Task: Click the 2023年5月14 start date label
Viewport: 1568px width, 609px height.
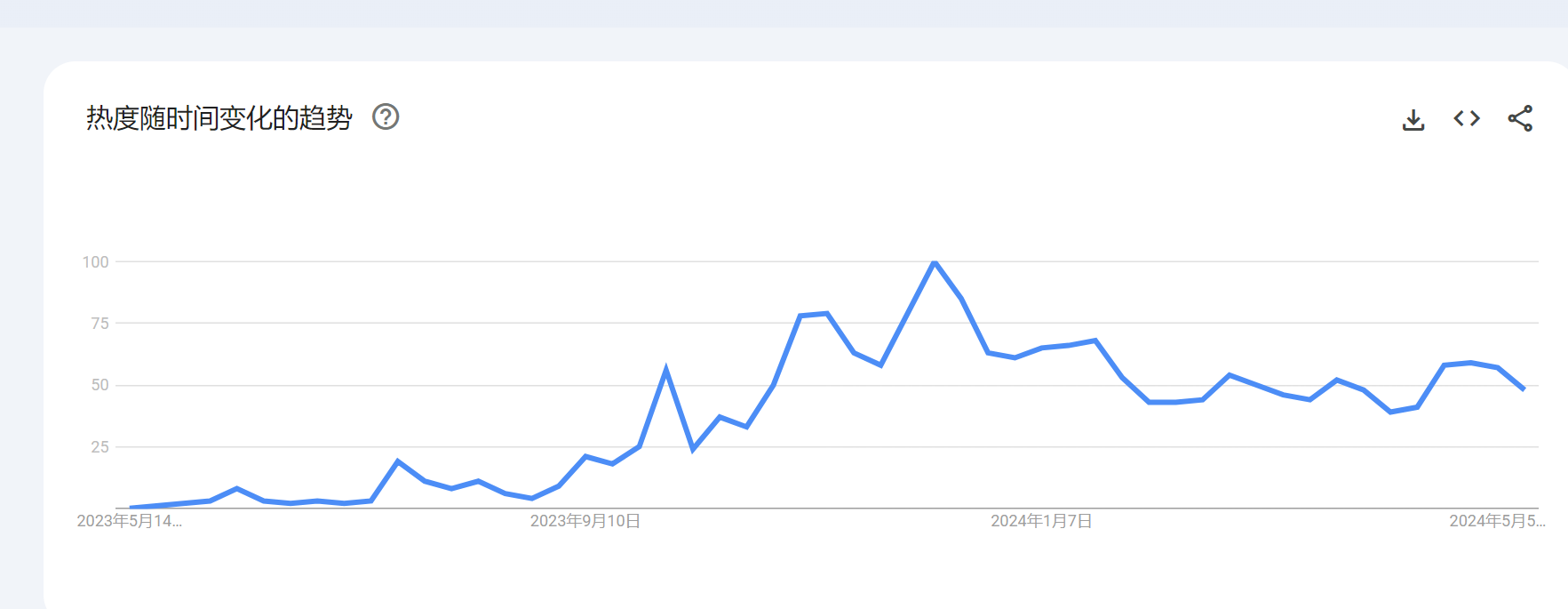Action: click(x=130, y=521)
